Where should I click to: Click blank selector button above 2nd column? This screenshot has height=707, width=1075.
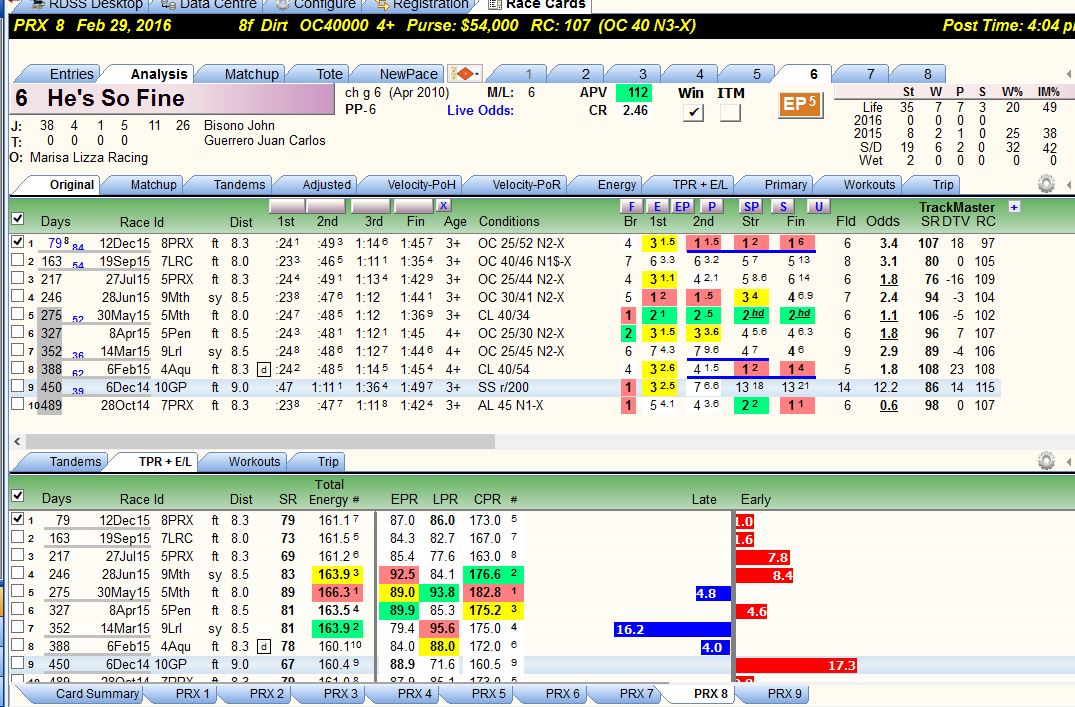[326, 206]
